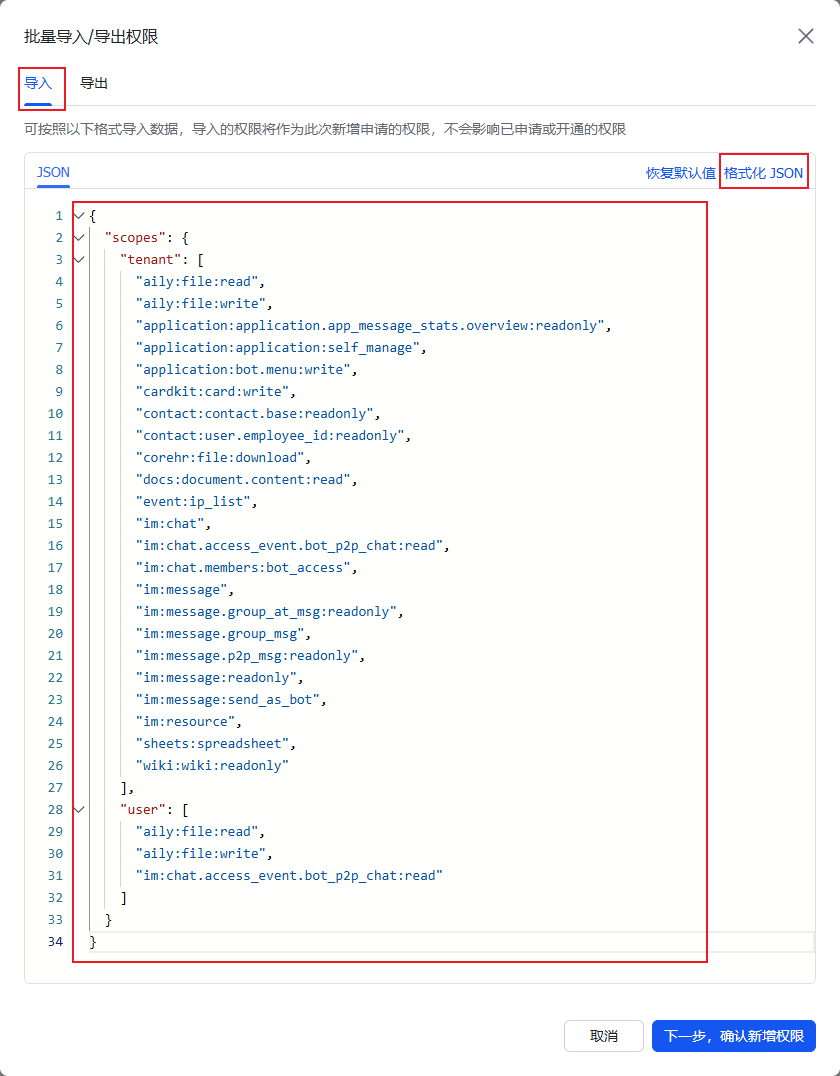840x1076 pixels.
Task: Click "docs:document.content:read" scope
Action: [243, 479]
